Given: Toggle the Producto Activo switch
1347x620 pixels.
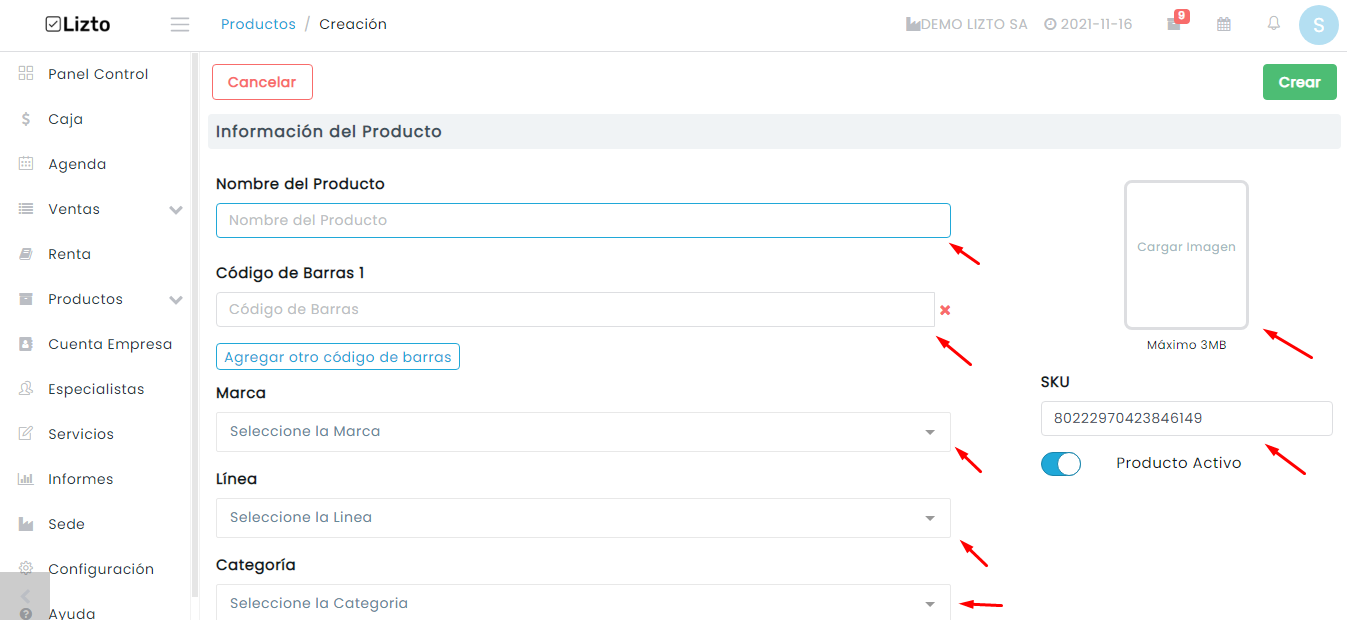Looking at the screenshot, I should [1061, 464].
